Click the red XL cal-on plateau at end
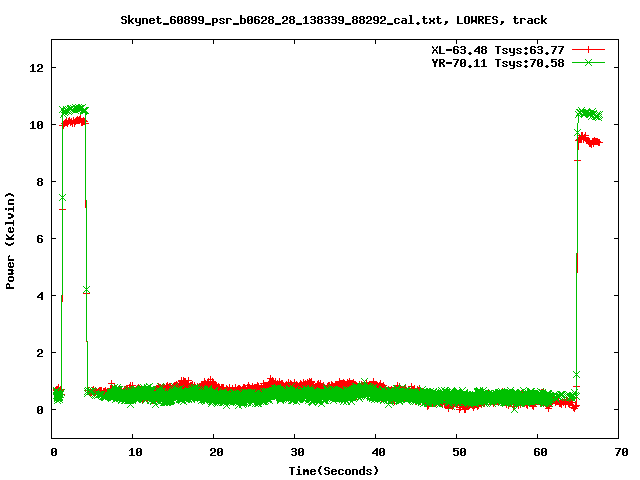 point(590,140)
